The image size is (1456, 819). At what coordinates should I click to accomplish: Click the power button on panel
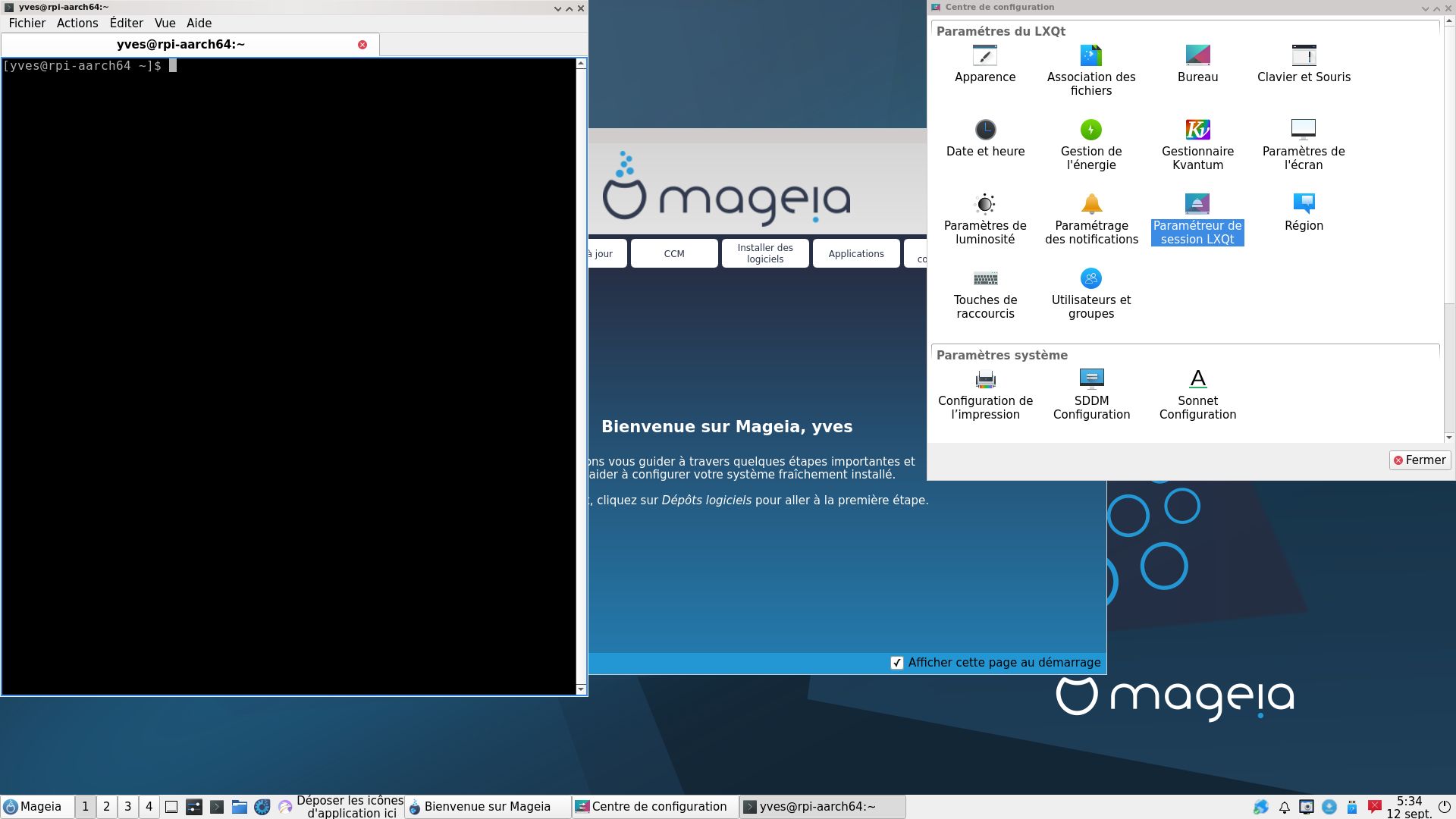tap(1444, 807)
